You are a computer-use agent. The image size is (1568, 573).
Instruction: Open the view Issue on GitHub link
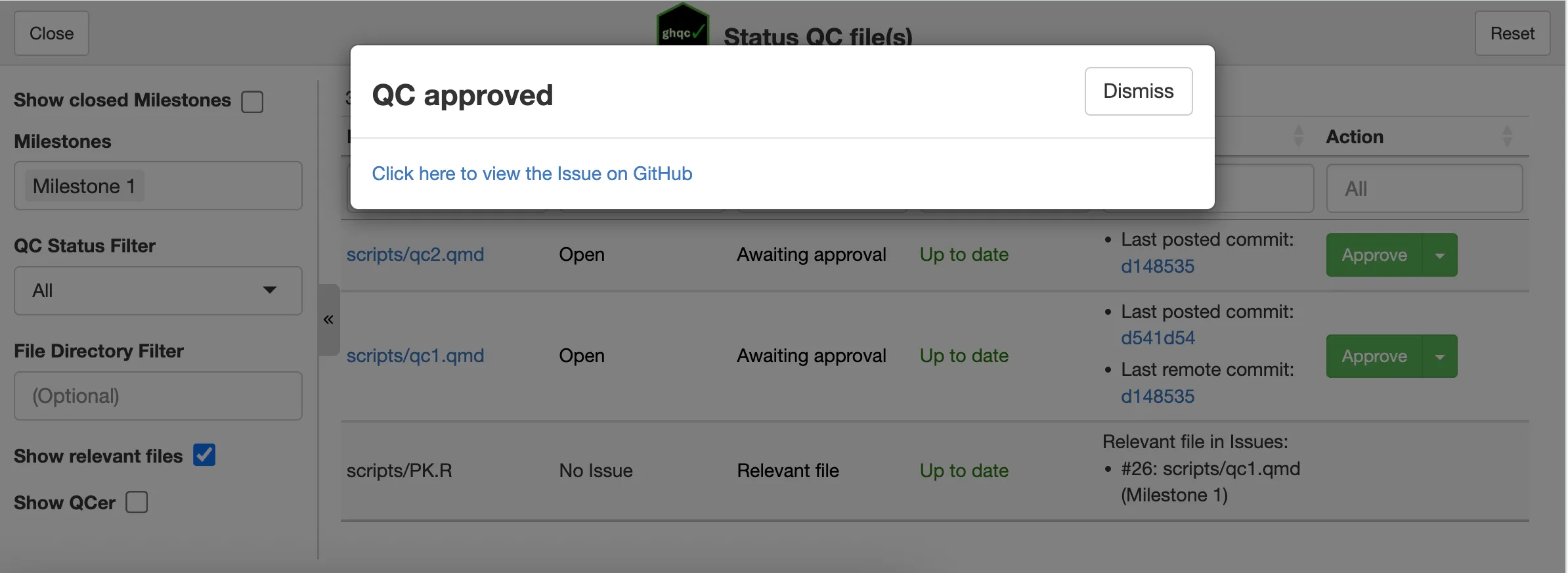532,173
